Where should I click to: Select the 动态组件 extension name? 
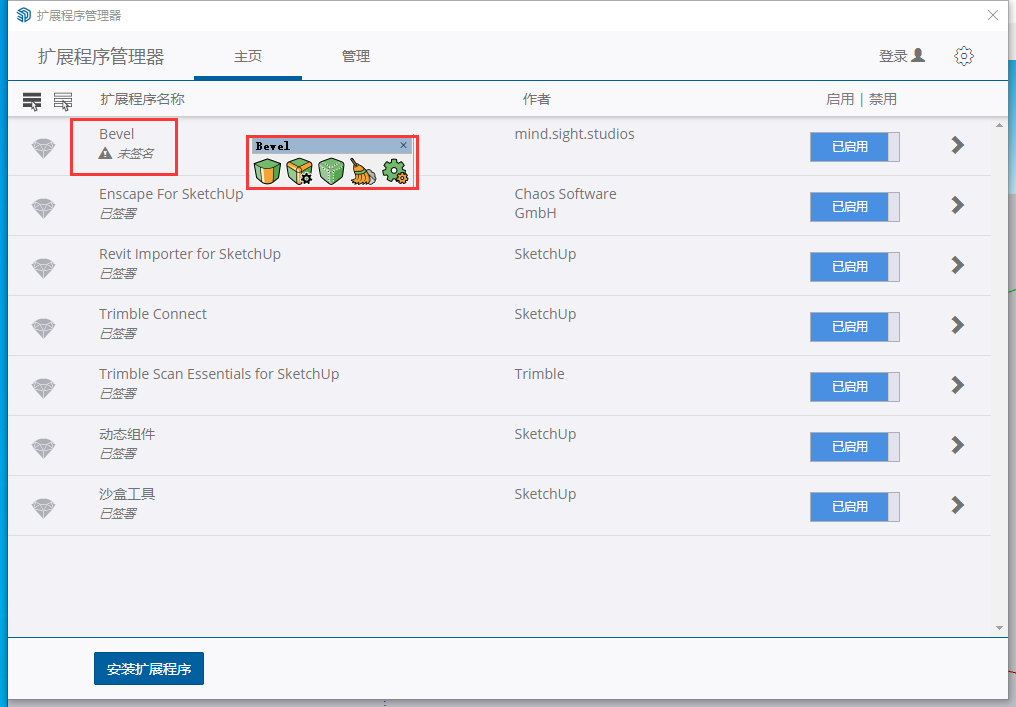click(x=127, y=434)
